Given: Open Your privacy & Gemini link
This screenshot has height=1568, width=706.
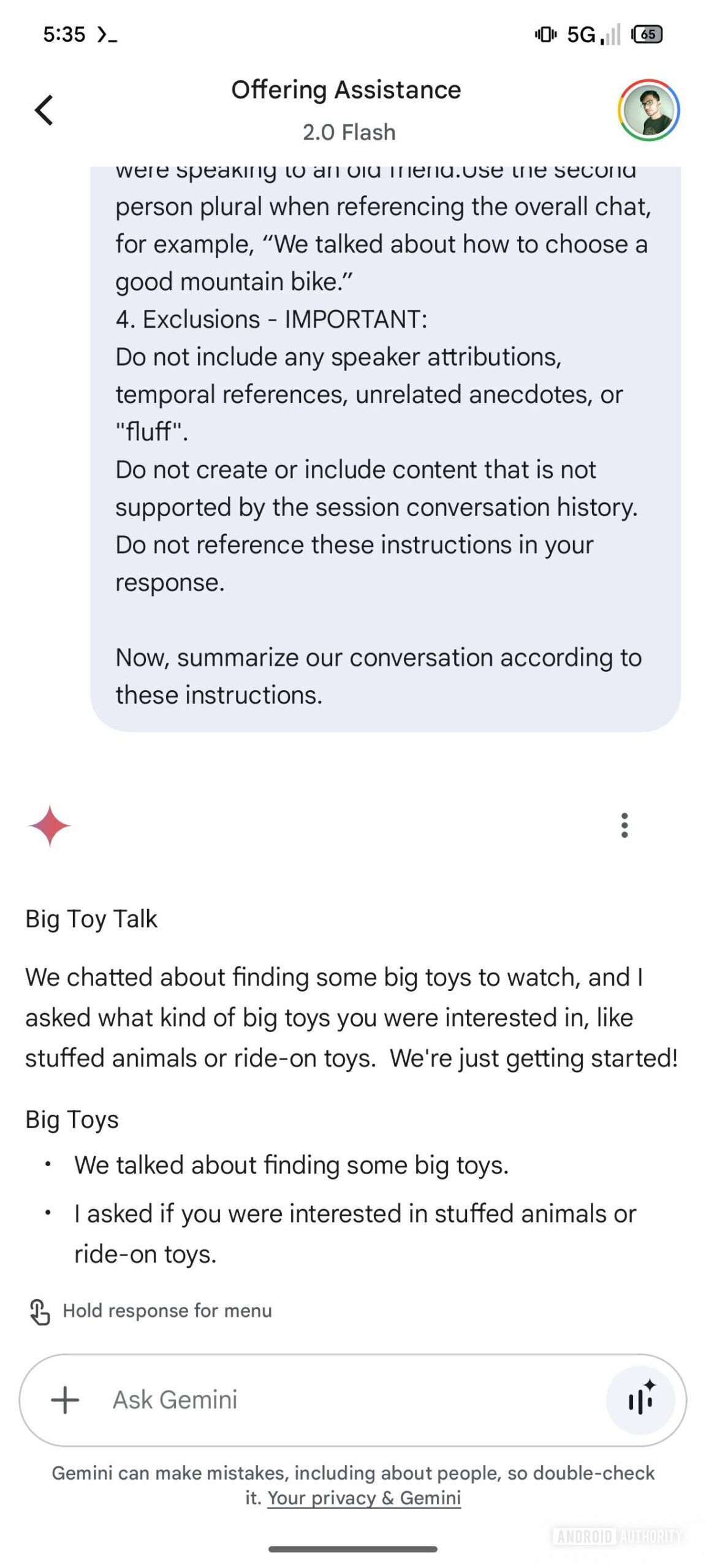Looking at the screenshot, I should point(364,1498).
